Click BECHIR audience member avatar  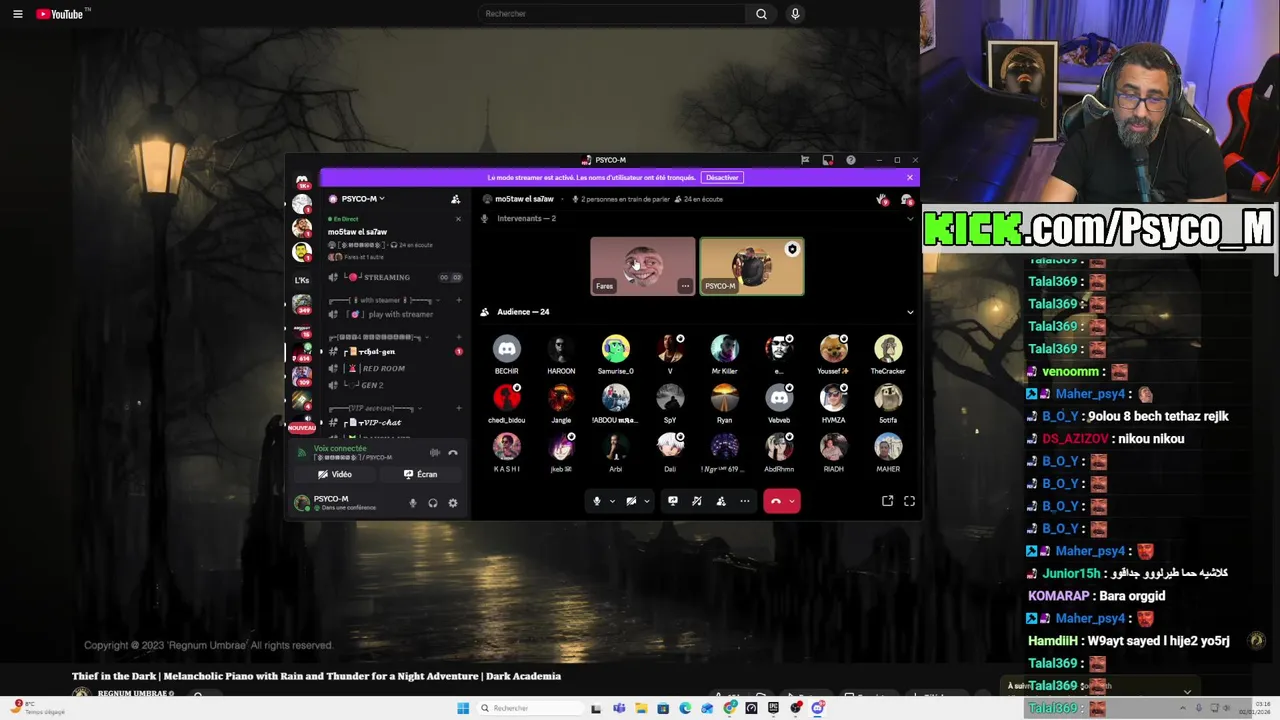(507, 349)
